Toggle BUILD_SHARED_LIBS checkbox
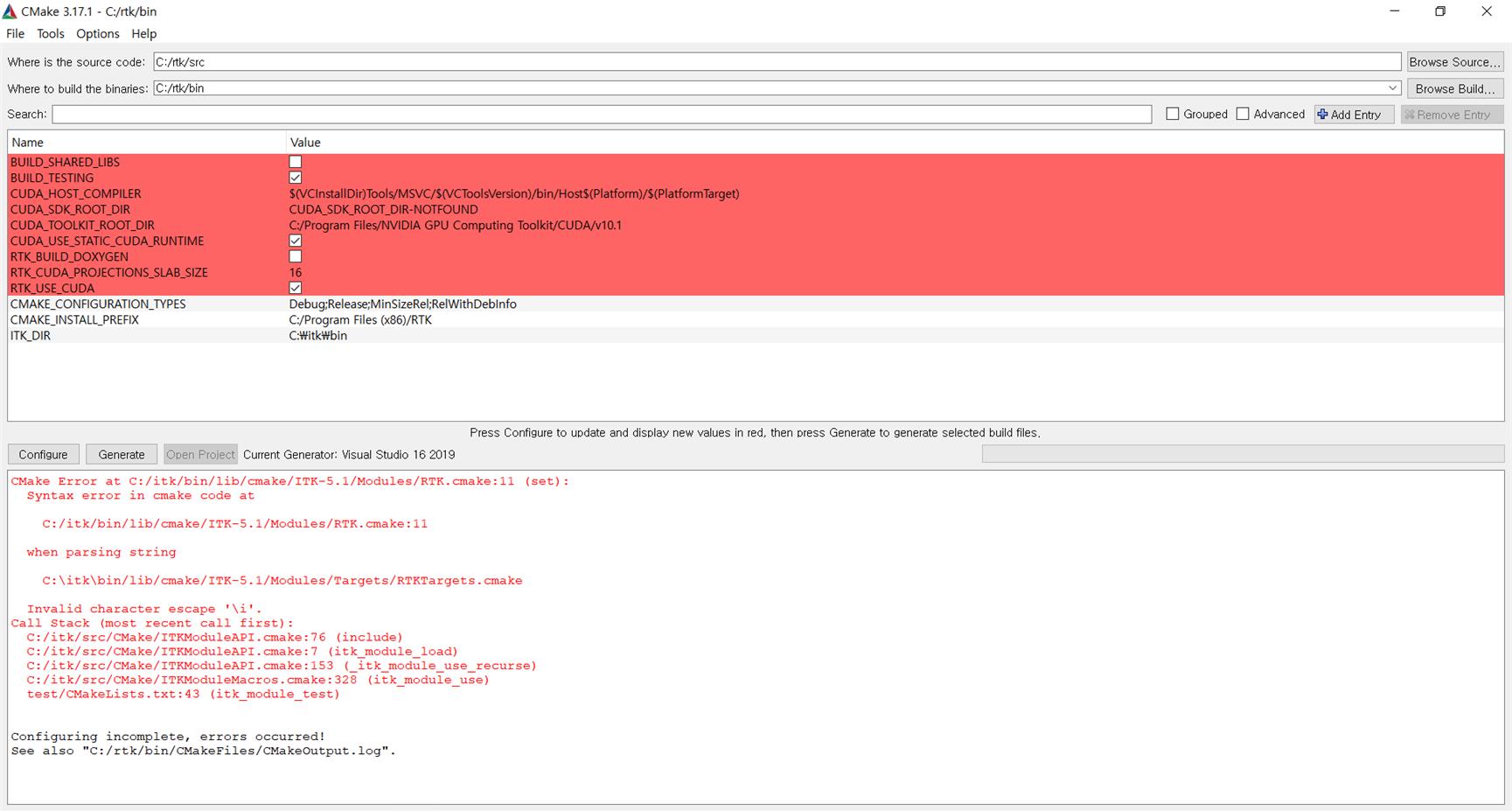The width and height of the screenshot is (1512, 811). point(296,162)
